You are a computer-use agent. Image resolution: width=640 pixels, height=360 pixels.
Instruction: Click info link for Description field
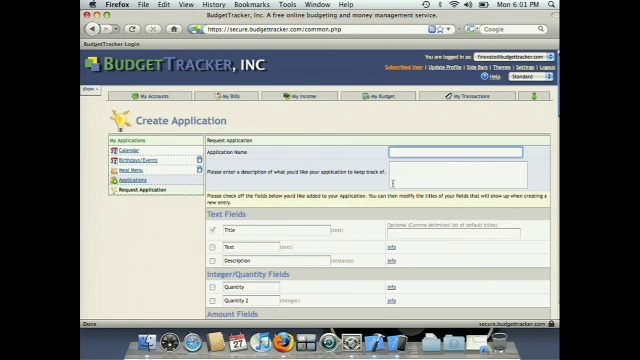tap(391, 260)
